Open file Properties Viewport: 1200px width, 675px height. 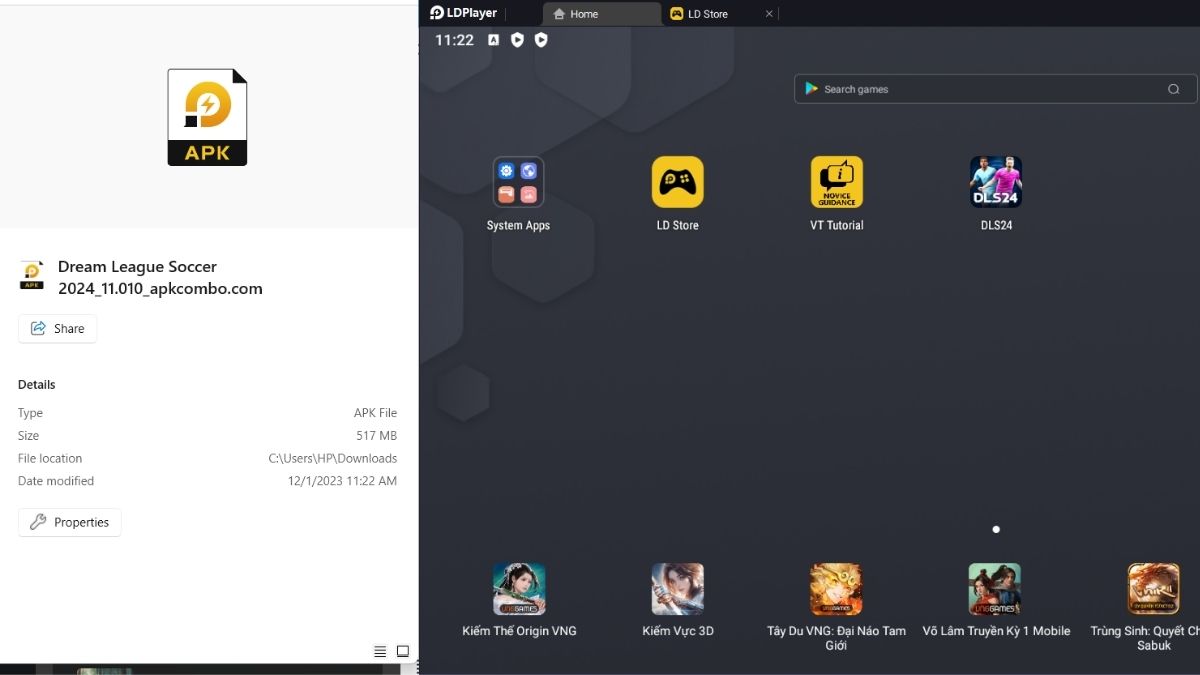tap(70, 522)
